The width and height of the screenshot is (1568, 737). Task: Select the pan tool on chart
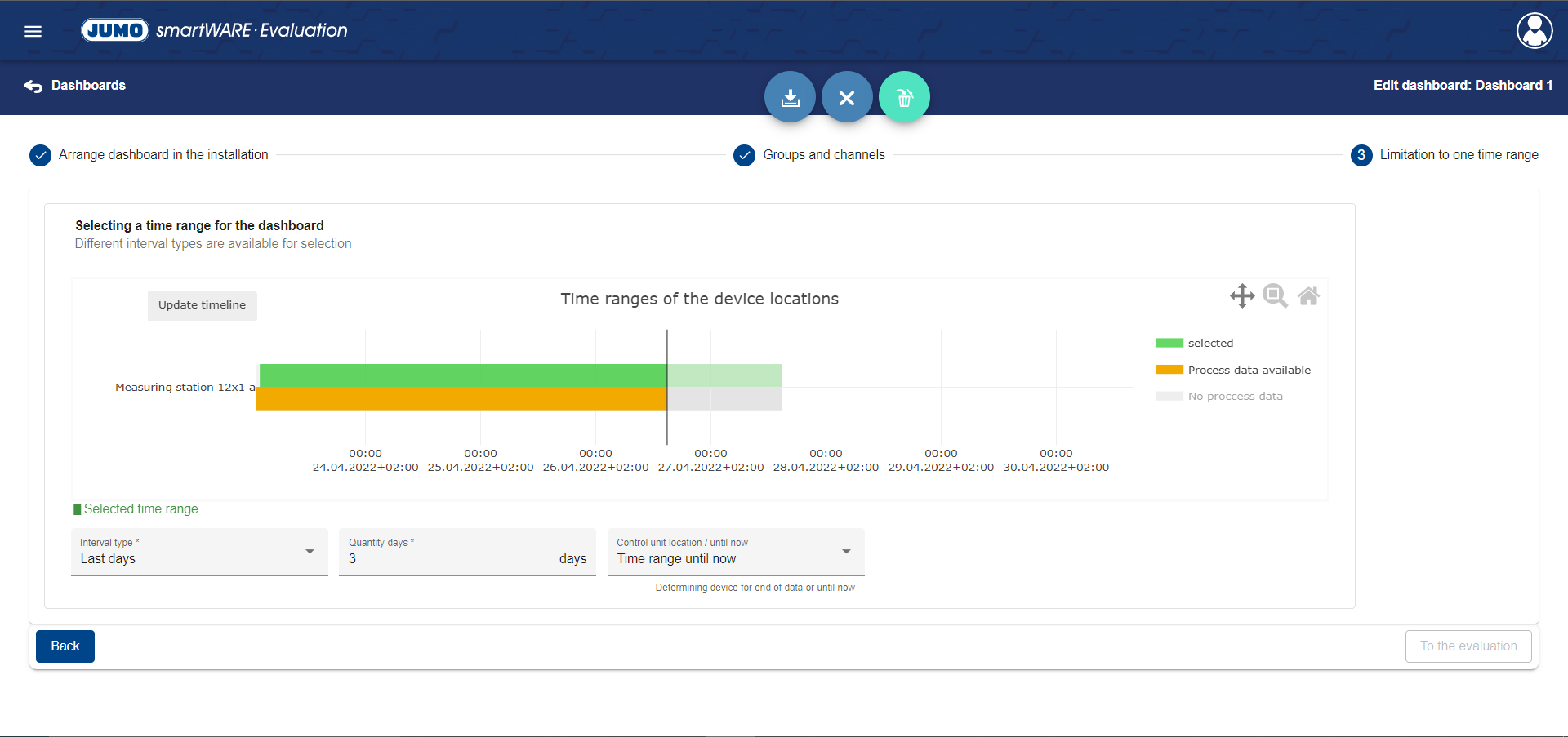tap(1242, 295)
